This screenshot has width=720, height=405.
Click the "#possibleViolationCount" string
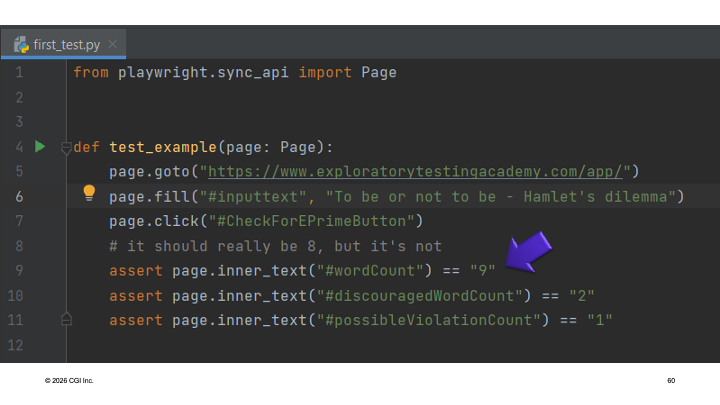429,320
